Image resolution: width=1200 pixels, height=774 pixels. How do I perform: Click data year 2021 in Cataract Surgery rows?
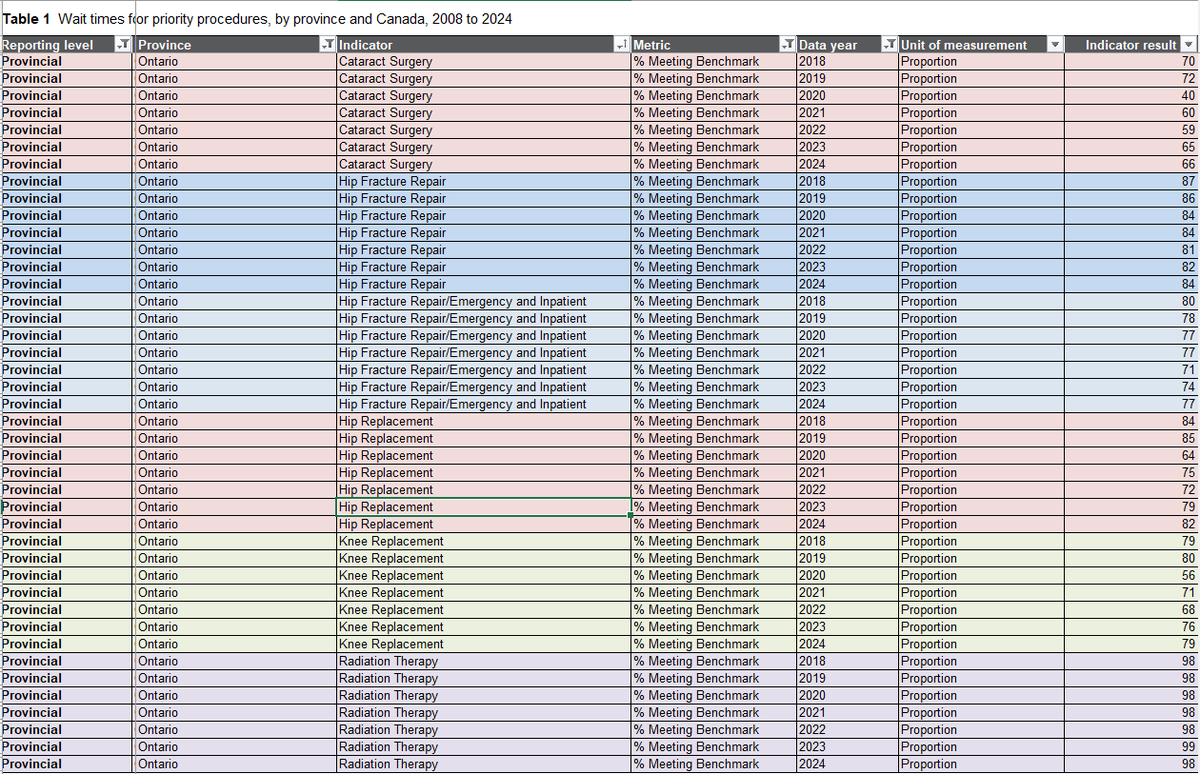click(847, 112)
